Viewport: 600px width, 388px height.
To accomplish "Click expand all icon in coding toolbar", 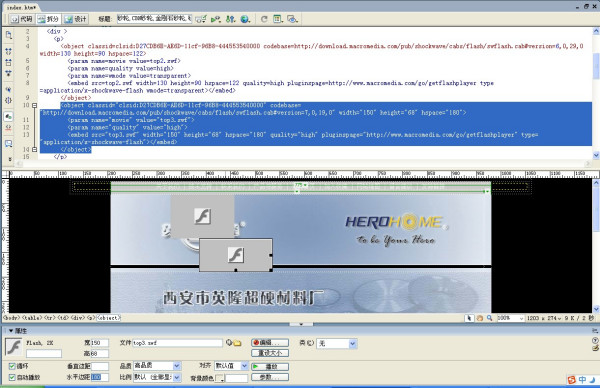I will [8, 73].
